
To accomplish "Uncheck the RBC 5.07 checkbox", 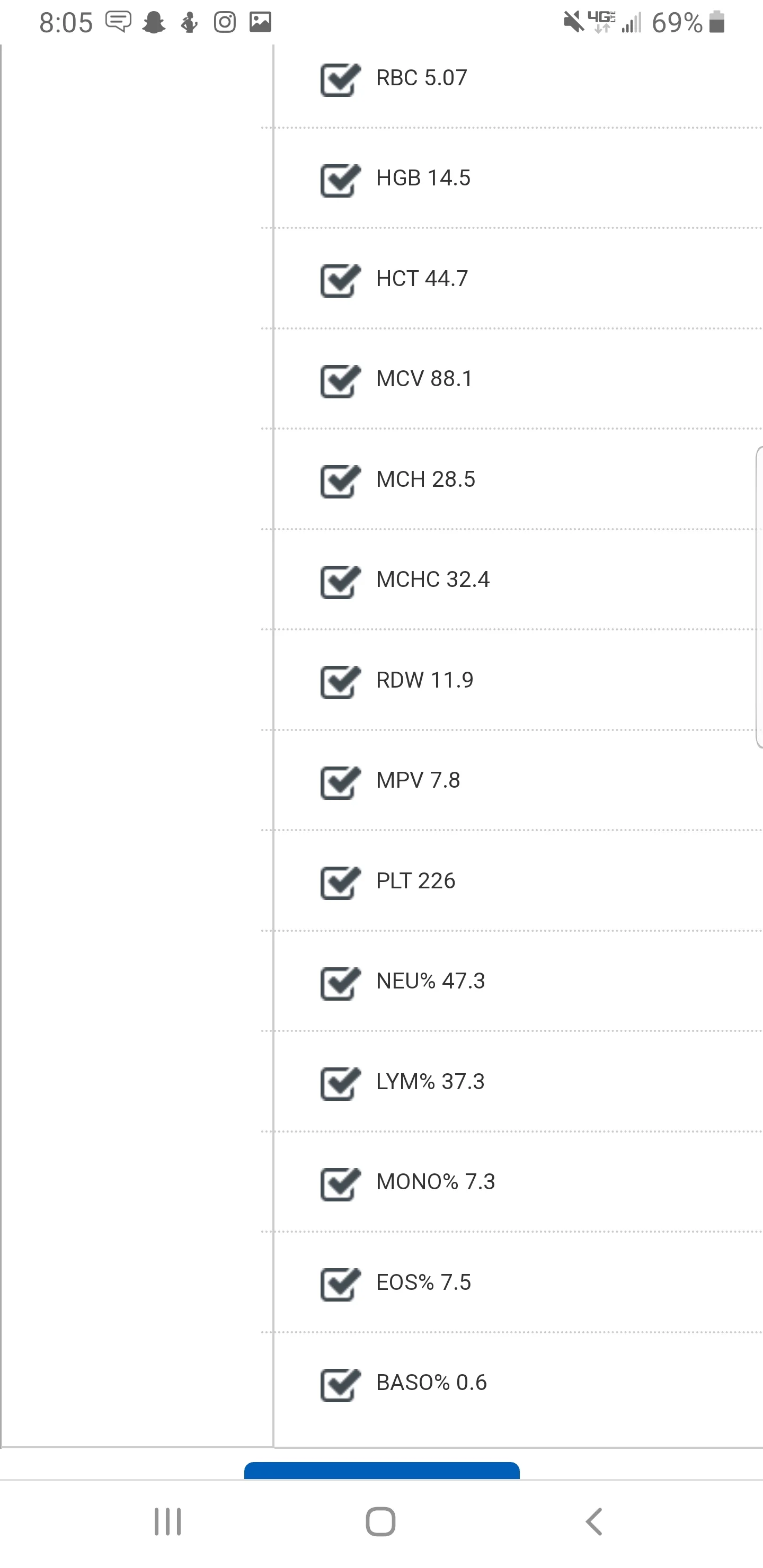I will [x=340, y=80].
